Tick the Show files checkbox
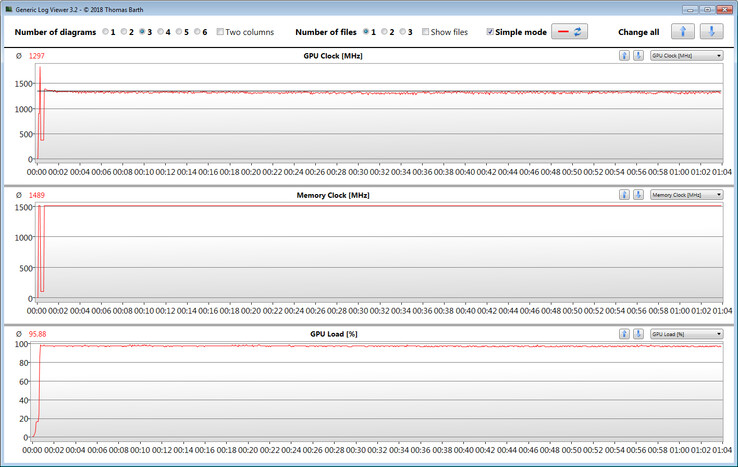Viewport: 738px width, 467px height. point(425,32)
